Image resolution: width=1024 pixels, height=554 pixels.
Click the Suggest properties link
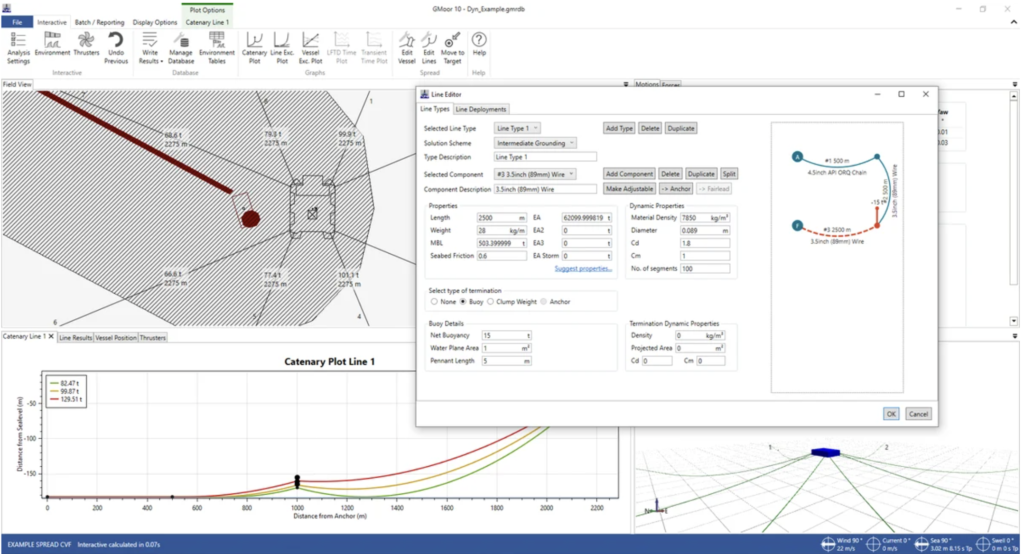(x=583, y=268)
